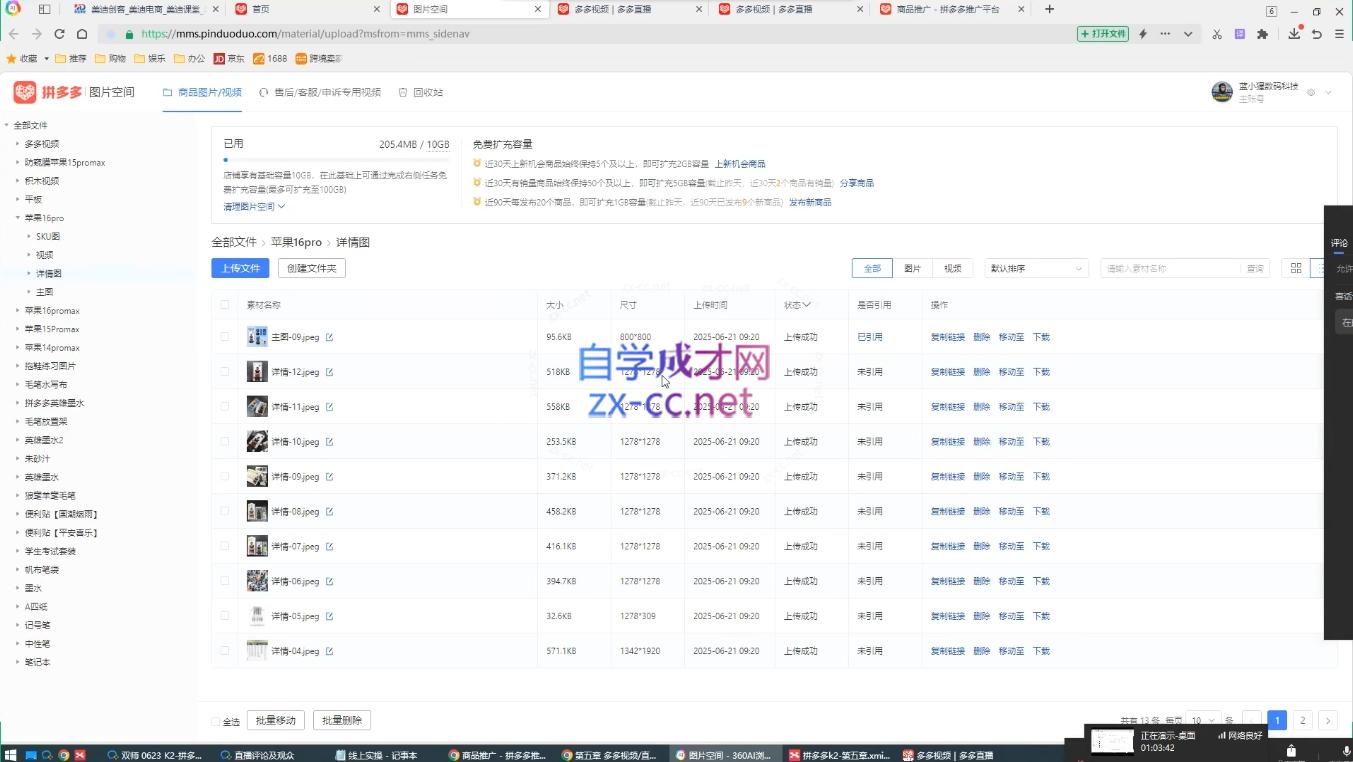Collapse the 苹果16pro folder in tree
1353x762 pixels.
17,218
